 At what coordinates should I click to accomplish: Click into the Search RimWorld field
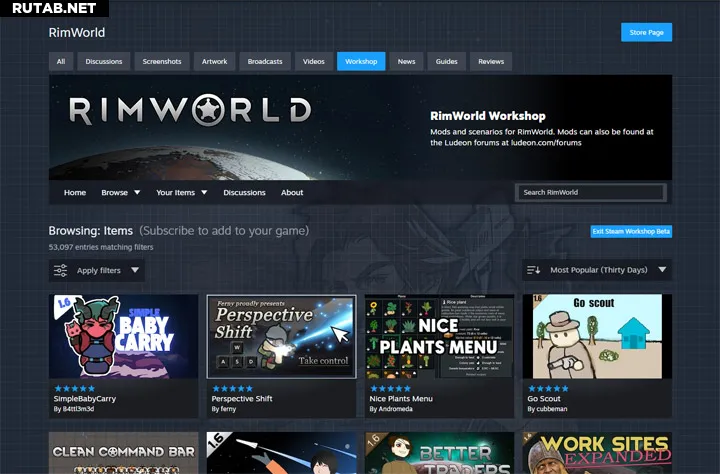point(590,192)
